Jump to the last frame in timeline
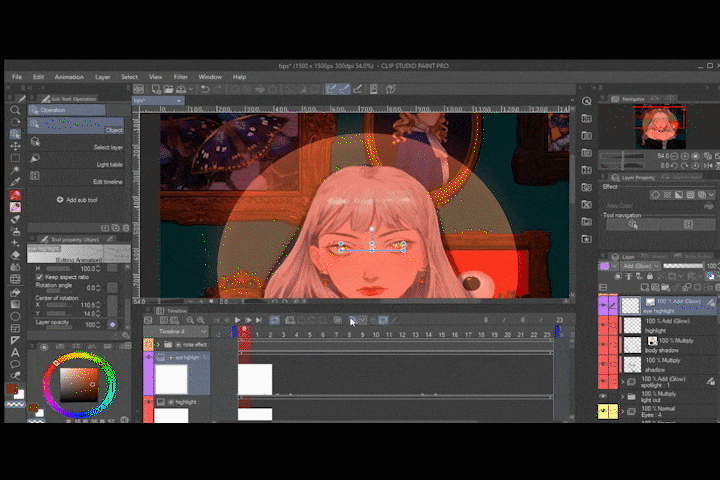Image resolution: width=720 pixels, height=480 pixels. (x=259, y=320)
